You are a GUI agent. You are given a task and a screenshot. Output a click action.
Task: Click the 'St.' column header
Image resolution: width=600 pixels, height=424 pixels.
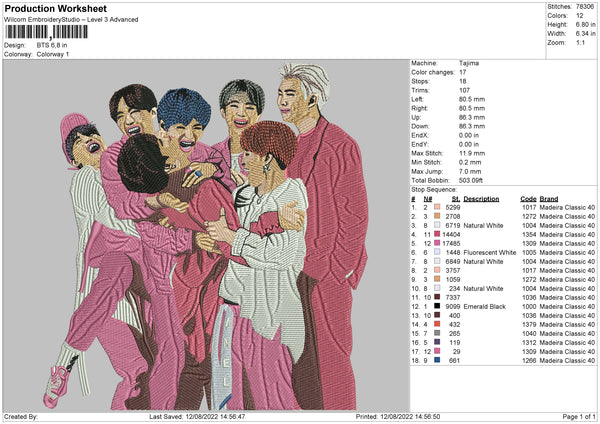click(x=456, y=199)
